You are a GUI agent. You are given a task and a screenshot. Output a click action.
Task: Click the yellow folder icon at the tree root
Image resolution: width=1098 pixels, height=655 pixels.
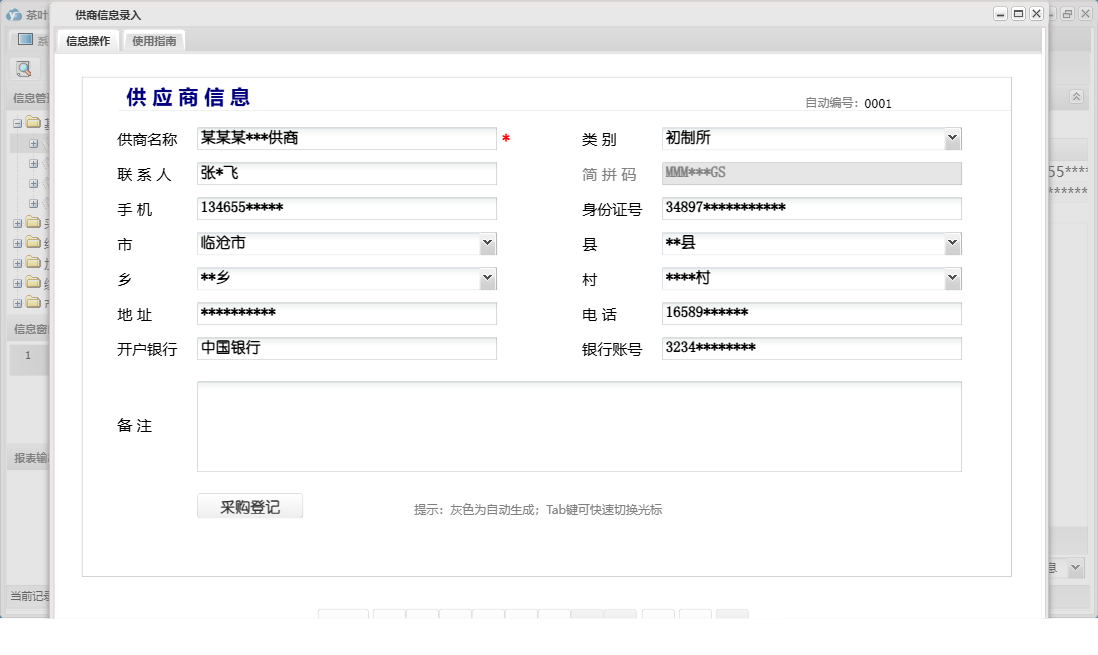point(33,122)
